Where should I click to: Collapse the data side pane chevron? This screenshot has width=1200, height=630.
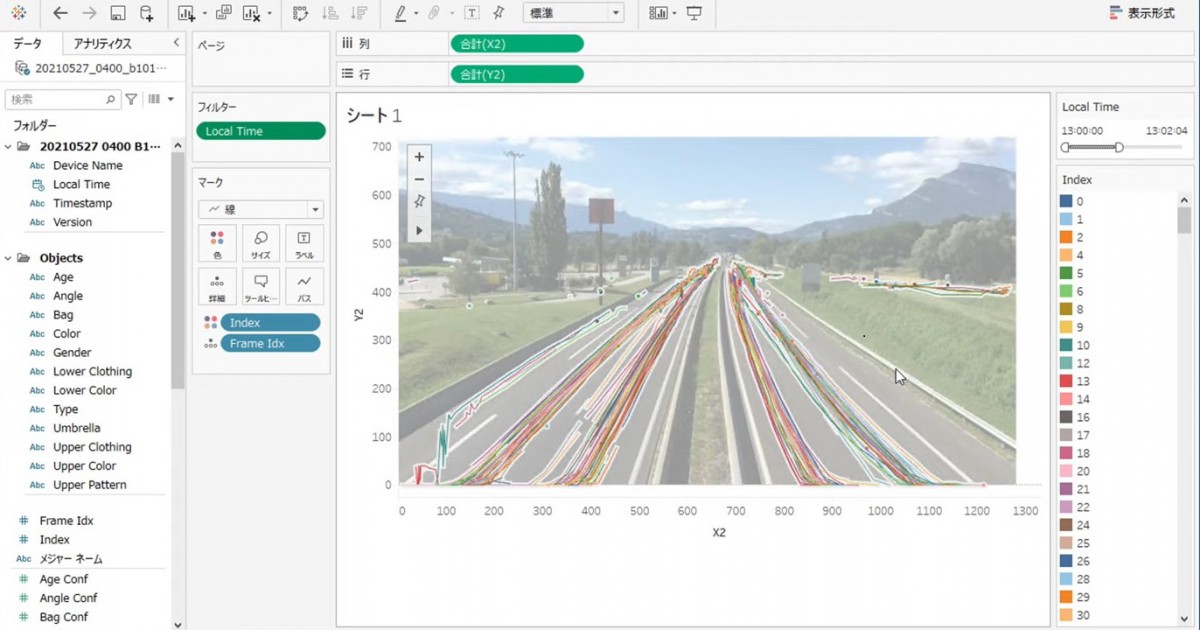tap(176, 43)
